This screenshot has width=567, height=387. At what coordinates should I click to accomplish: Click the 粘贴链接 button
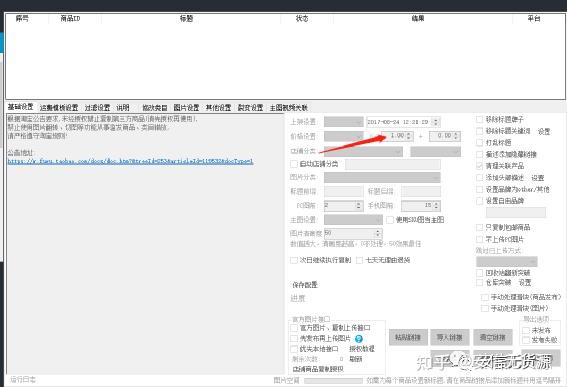[408, 337]
